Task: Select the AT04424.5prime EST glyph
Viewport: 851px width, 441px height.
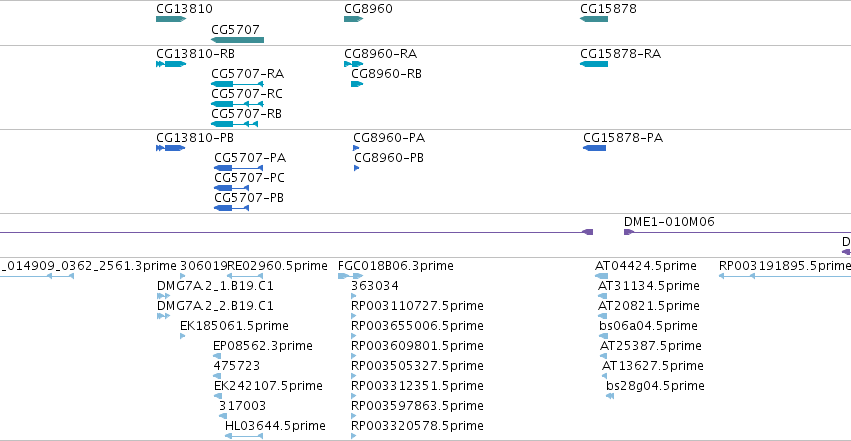Action: [x=601, y=276]
